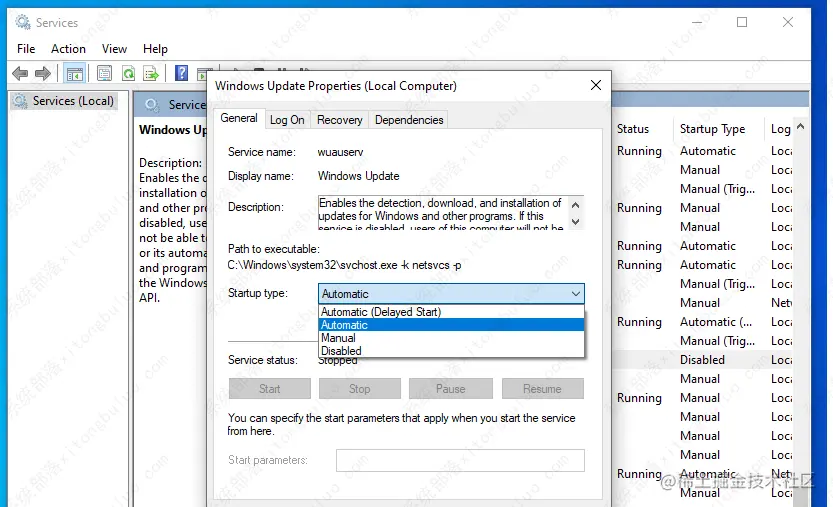Click the Pause service button
Screen dimensions: 833x507
(x=450, y=388)
